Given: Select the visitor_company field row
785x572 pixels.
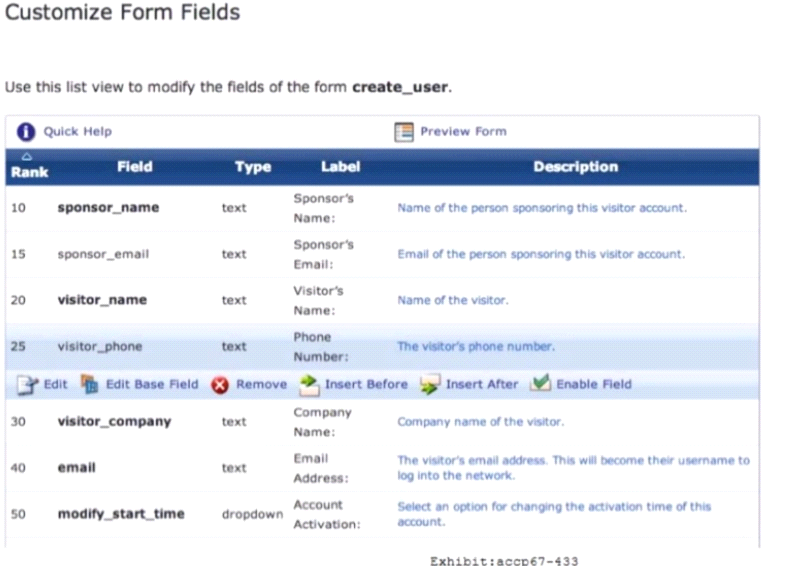Looking at the screenshot, I should [x=114, y=421].
